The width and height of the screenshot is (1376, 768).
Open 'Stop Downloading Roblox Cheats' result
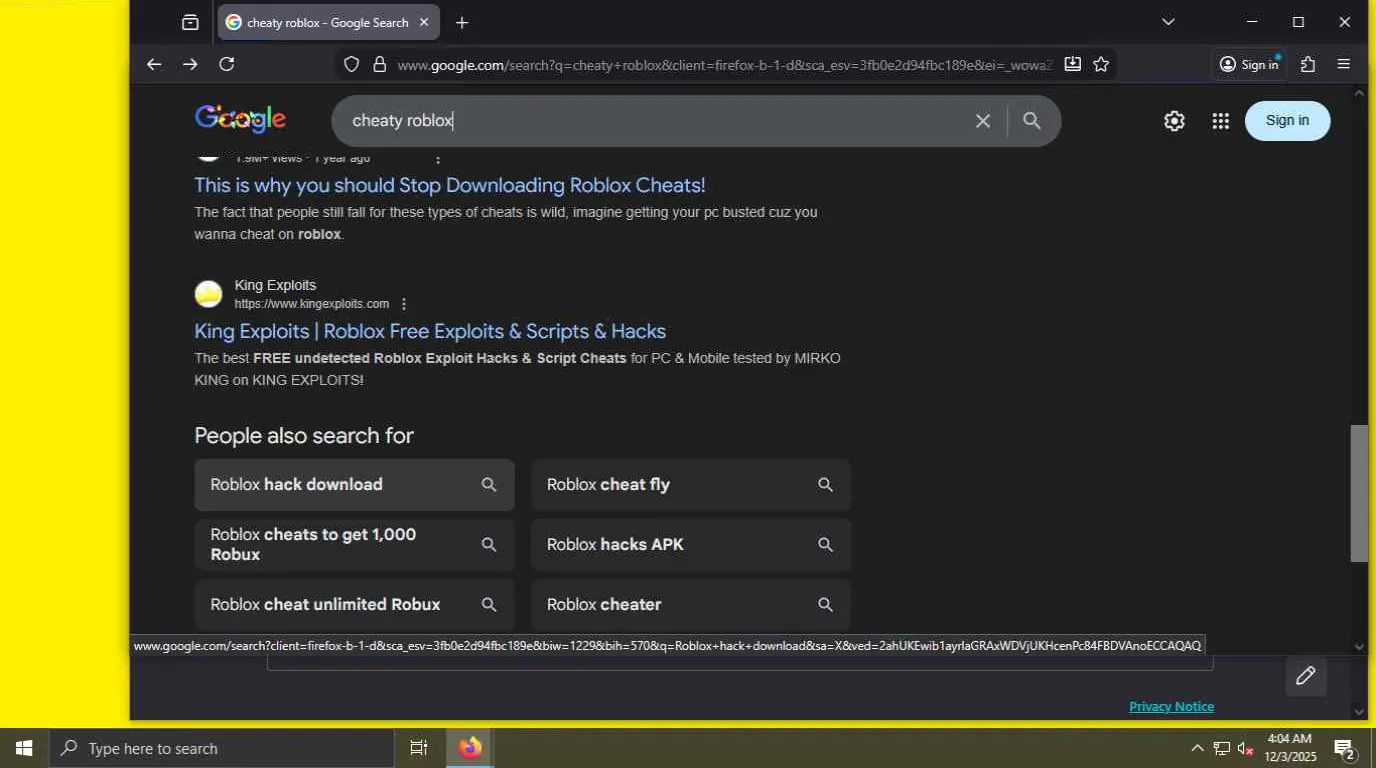tap(450, 185)
